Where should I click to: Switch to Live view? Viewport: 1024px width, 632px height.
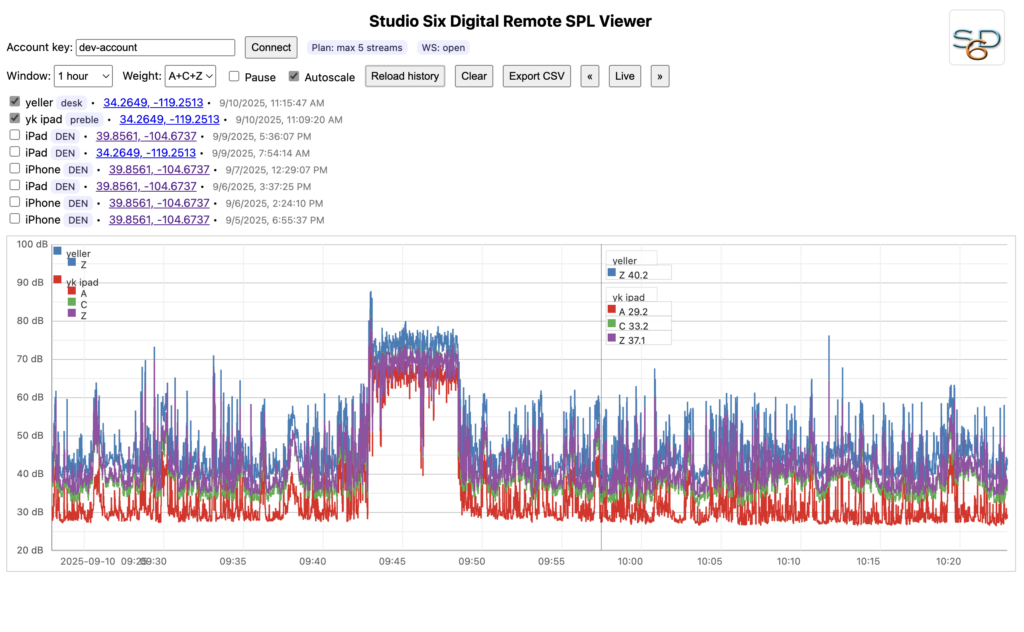(x=624, y=76)
